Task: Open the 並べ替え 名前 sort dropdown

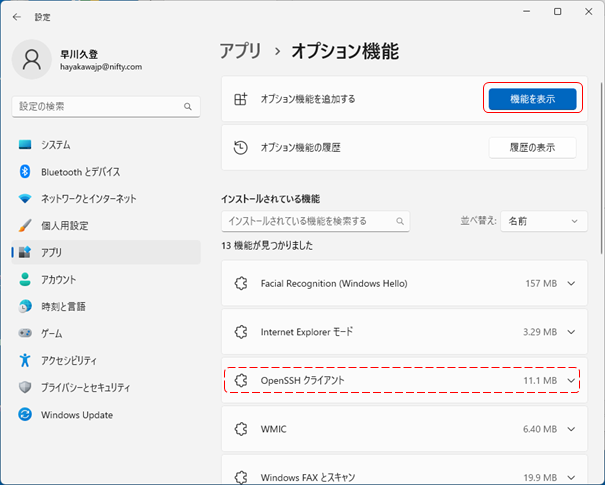Action: point(544,221)
